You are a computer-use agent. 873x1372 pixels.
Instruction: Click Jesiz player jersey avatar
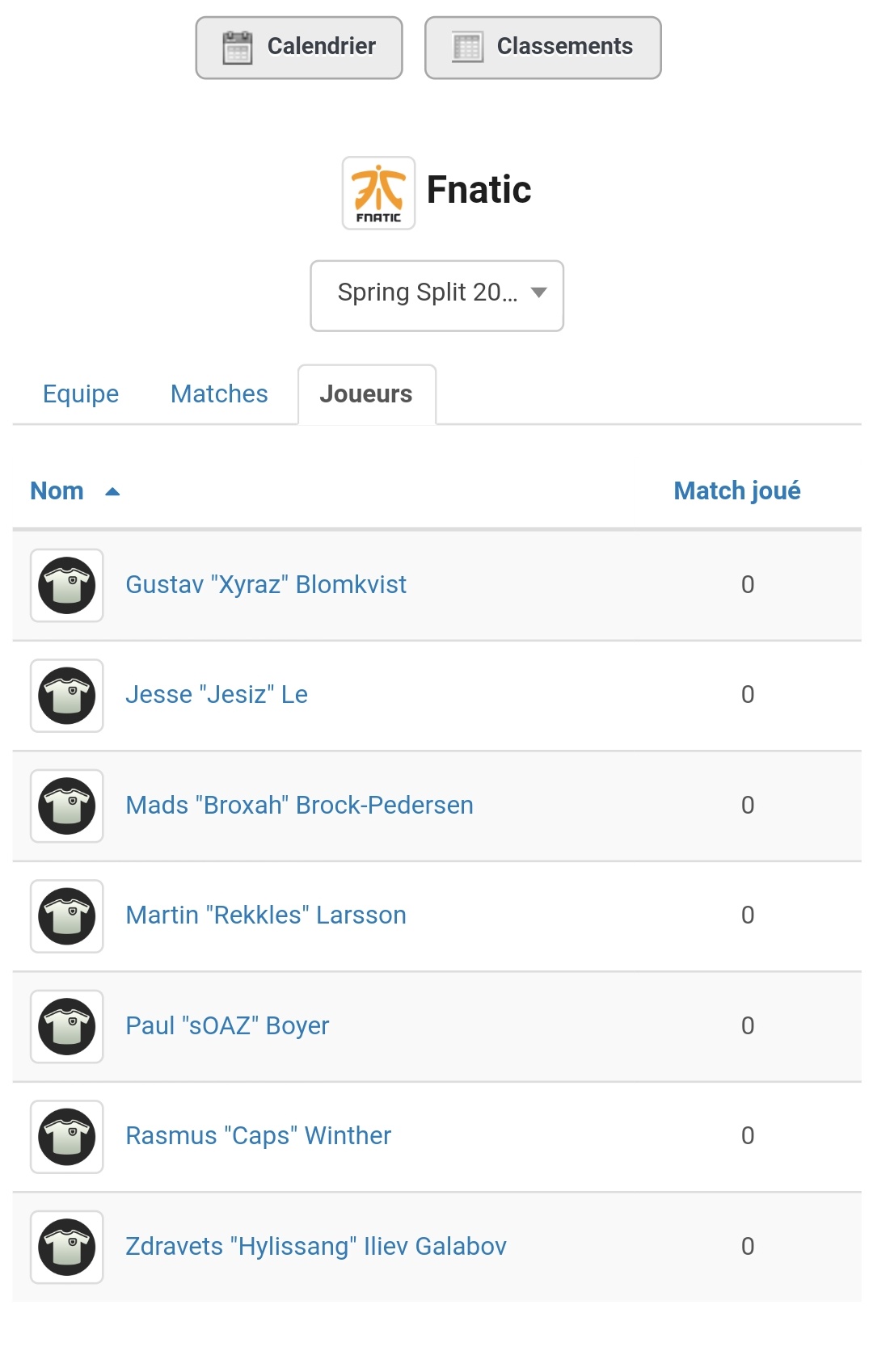pos(67,695)
